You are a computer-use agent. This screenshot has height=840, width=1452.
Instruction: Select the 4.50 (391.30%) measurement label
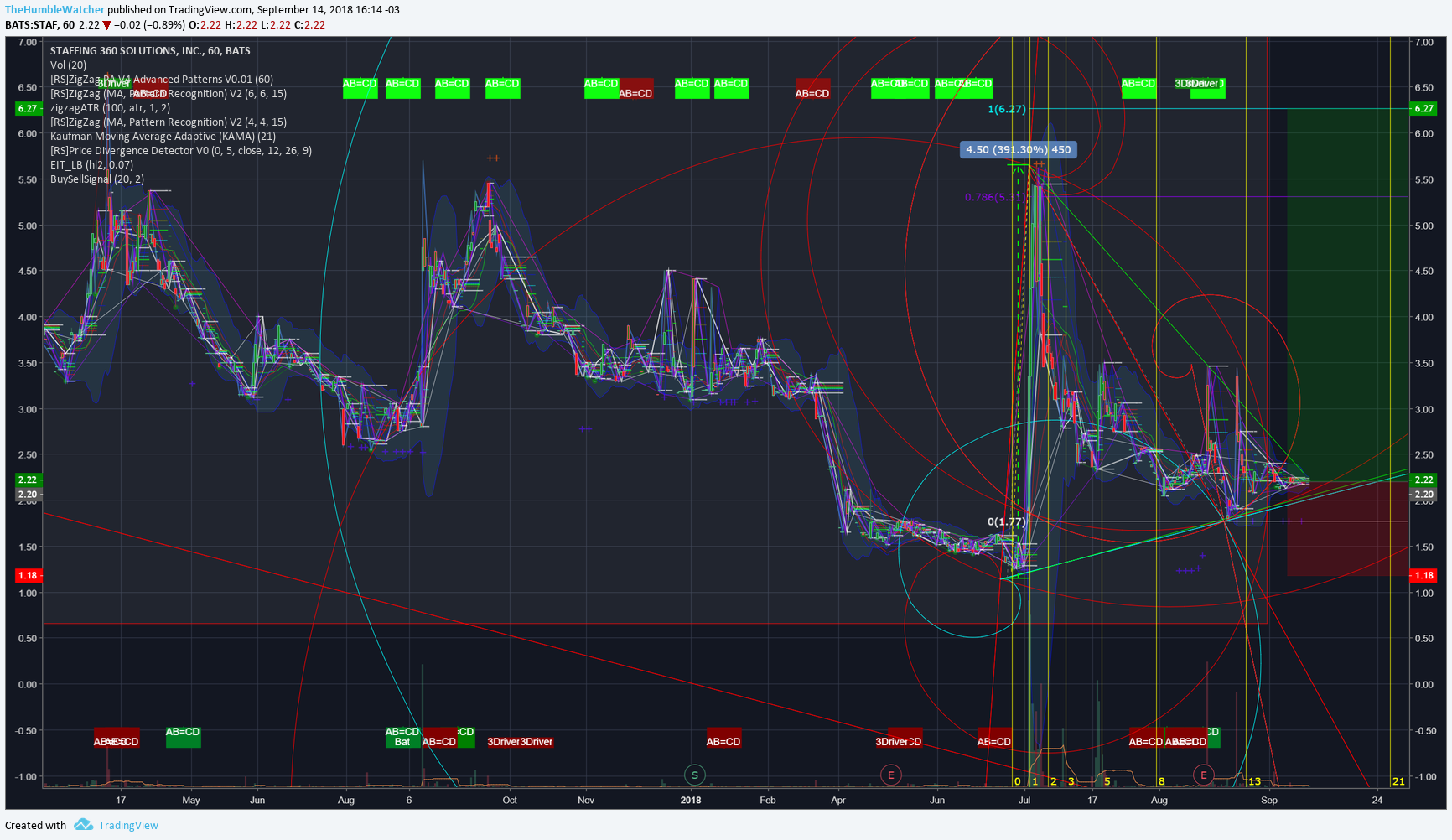1019,150
